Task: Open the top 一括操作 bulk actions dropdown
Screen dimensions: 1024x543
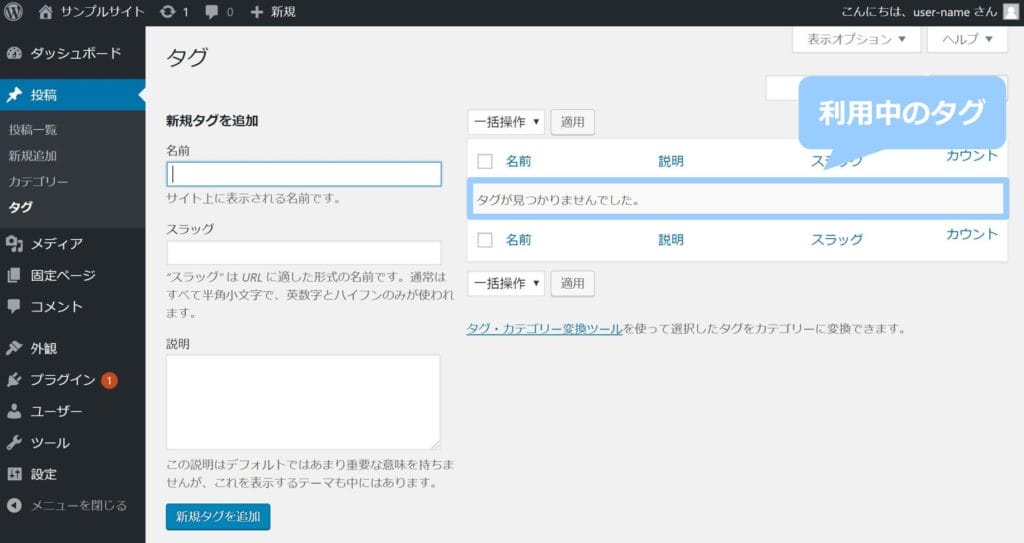Action: click(506, 122)
